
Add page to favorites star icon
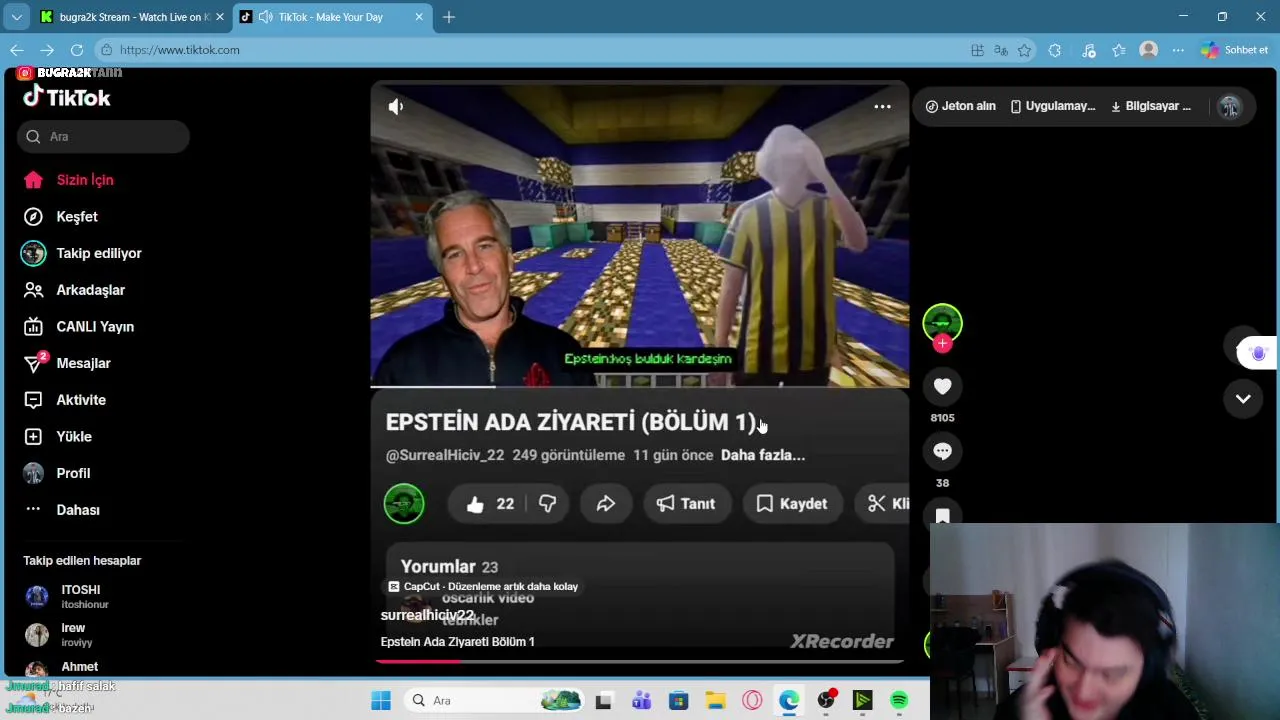click(x=1024, y=50)
